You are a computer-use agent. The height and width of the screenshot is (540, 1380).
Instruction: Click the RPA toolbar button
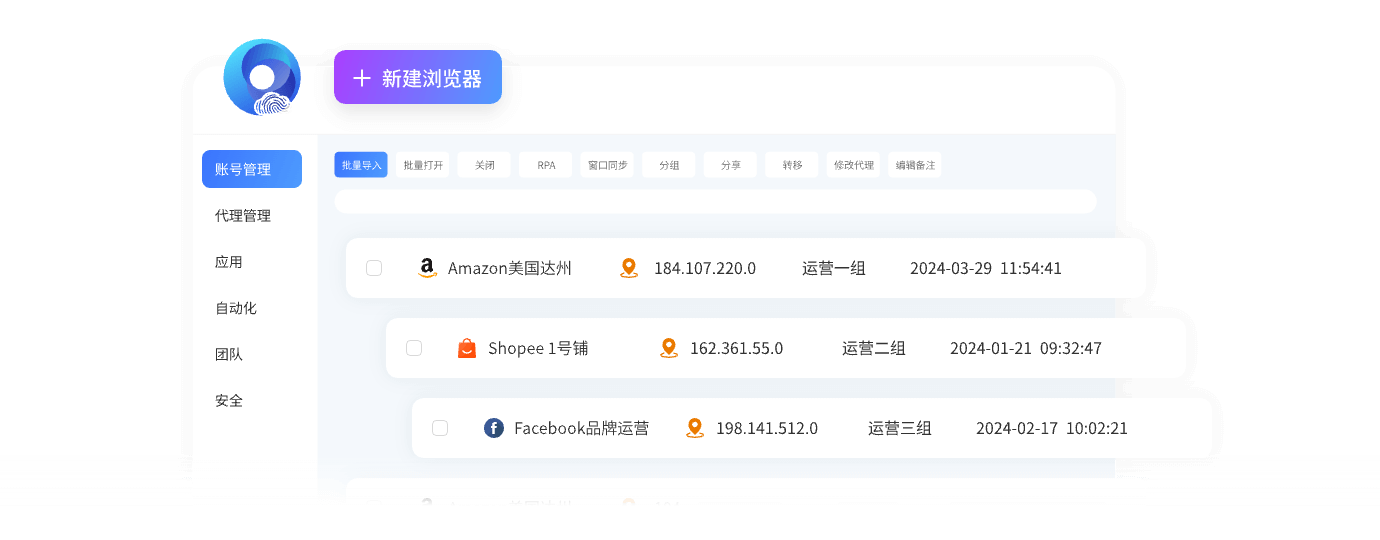tap(546, 165)
